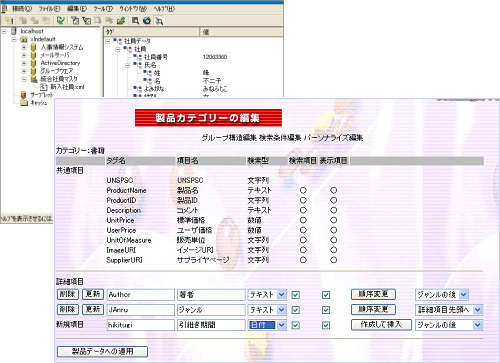This screenshot has height=363, width=500.
Task: Click the database icon beside 人事情報システム
Action: pos(33,47)
